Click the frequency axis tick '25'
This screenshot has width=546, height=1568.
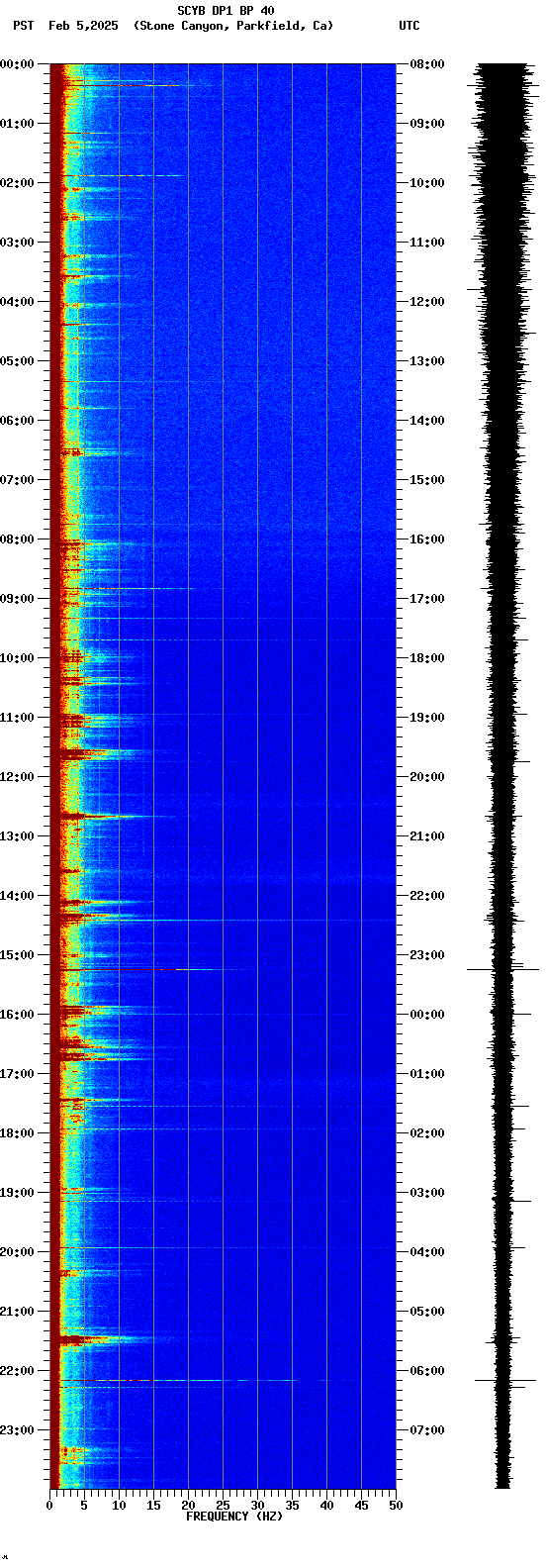(x=223, y=1506)
